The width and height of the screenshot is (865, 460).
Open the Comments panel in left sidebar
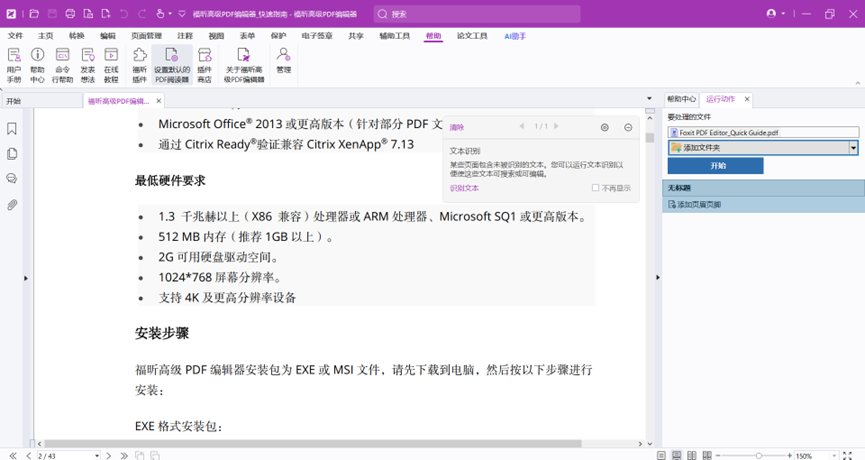[12, 179]
